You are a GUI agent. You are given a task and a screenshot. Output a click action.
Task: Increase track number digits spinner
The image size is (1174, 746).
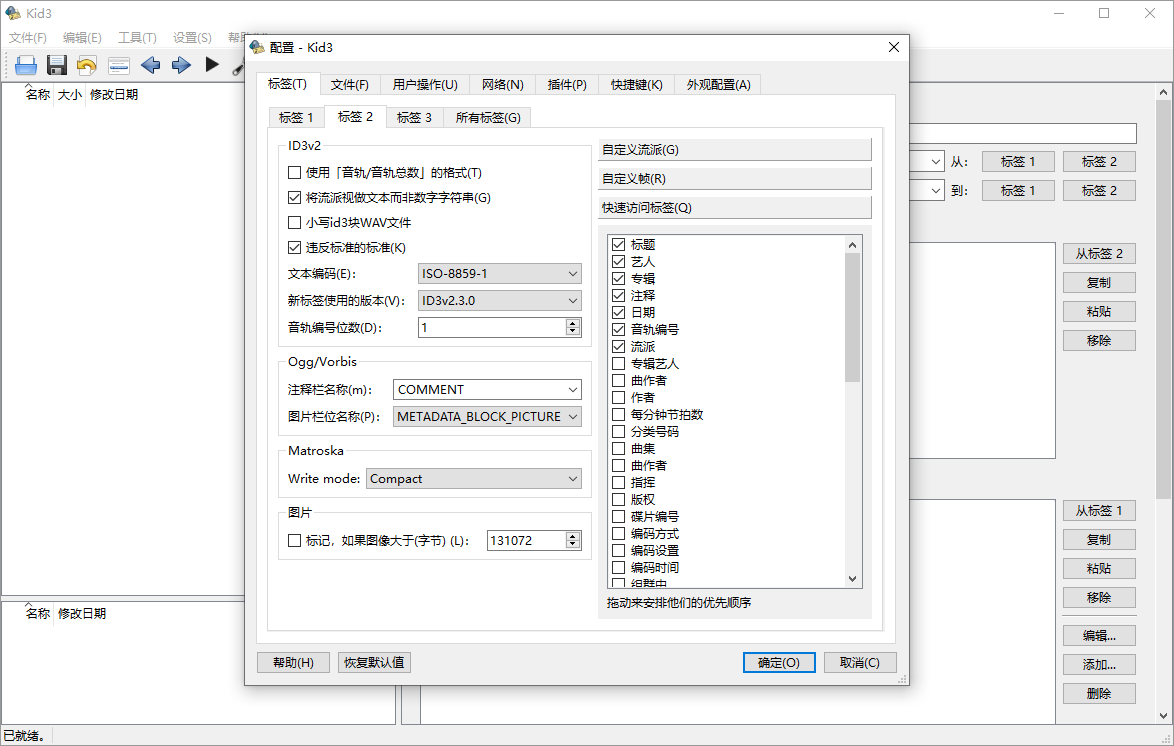(x=573, y=324)
